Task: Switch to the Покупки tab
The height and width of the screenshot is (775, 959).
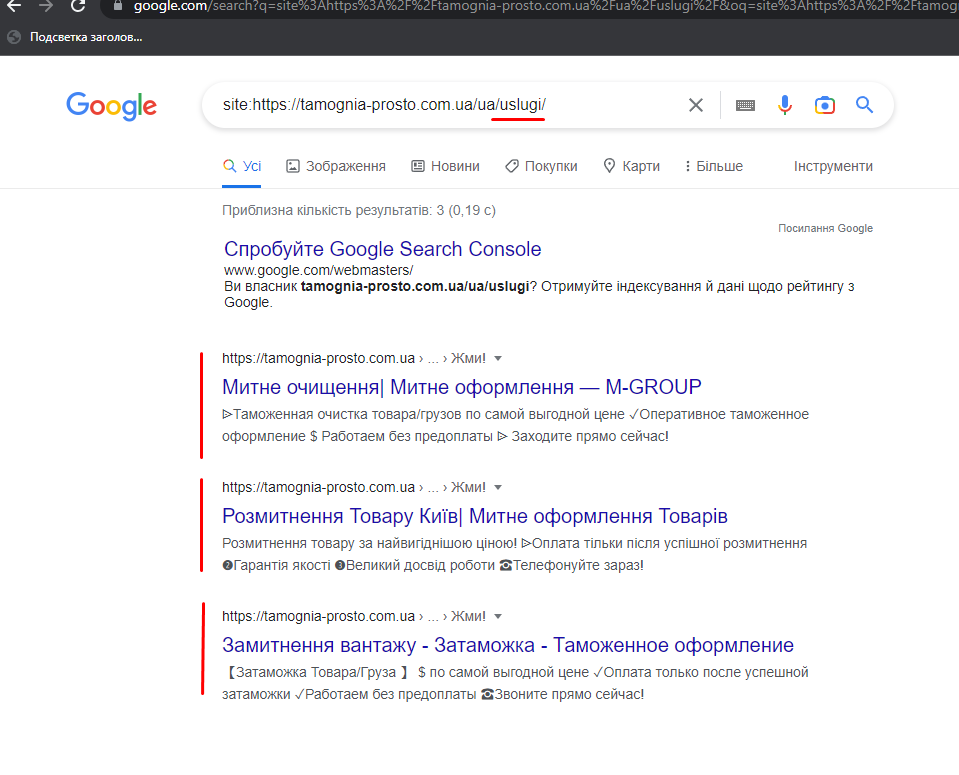Action: (x=541, y=166)
